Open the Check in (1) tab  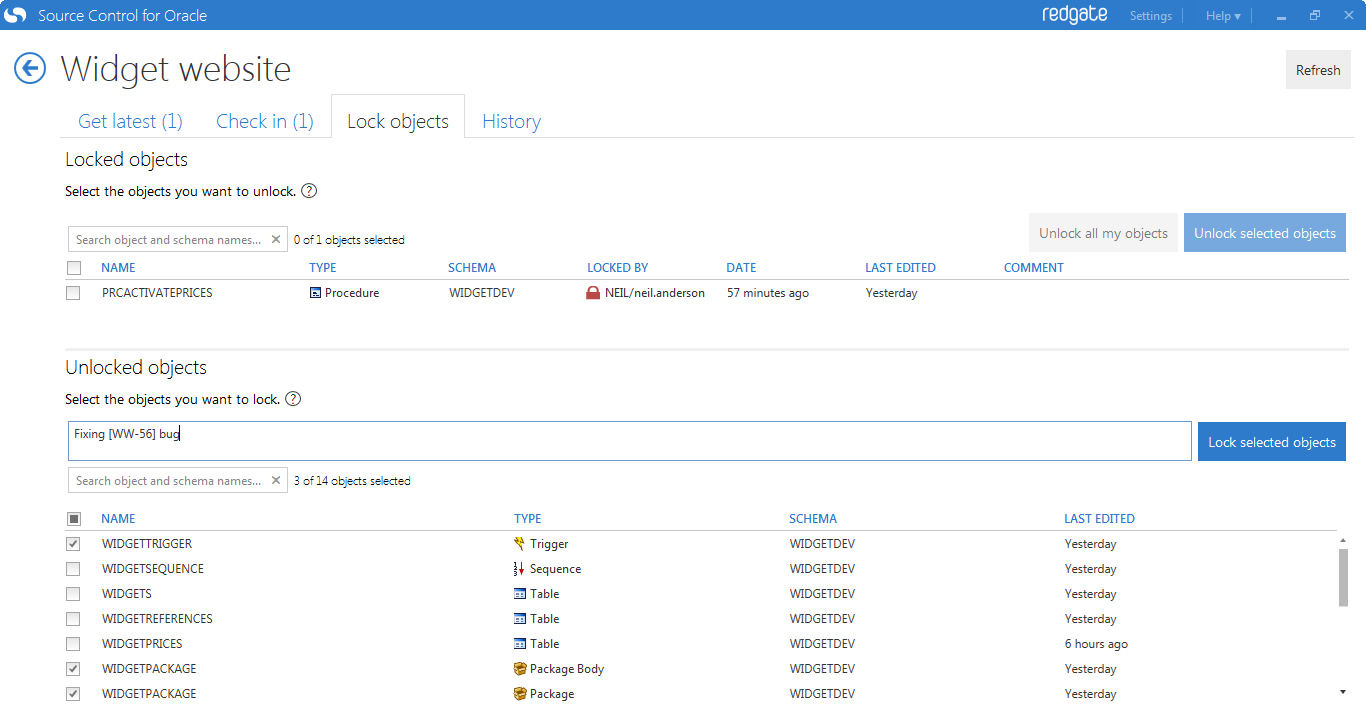tap(265, 121)
